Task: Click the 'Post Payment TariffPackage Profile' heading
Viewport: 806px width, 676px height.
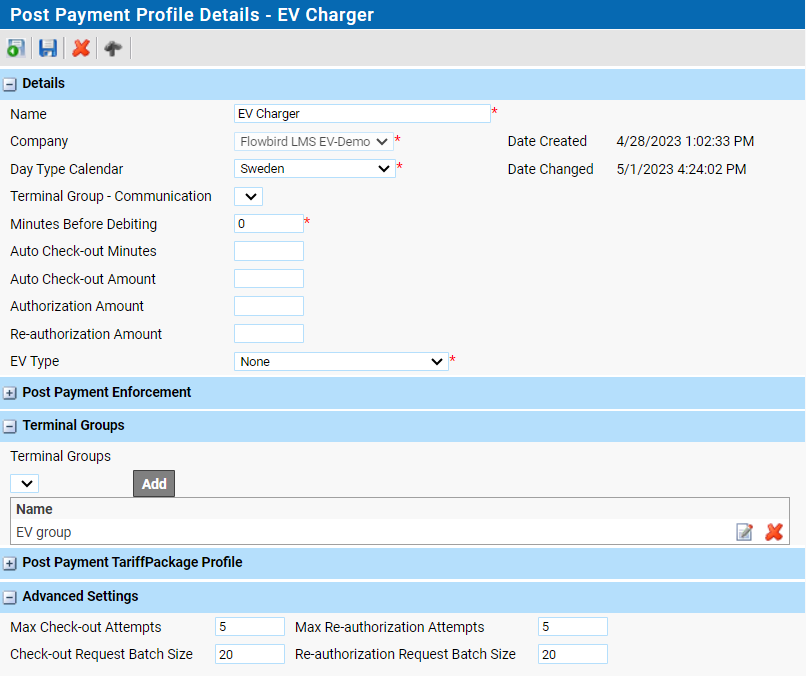Action: pyautogui.click(x=132, y=562)
